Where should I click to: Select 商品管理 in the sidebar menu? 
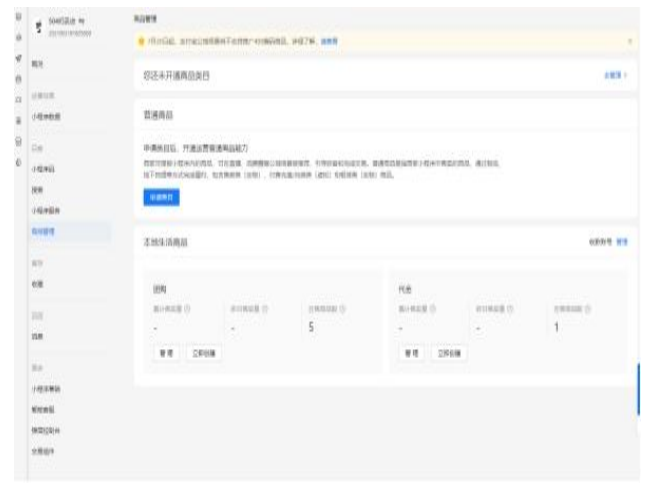click(43, 231)
